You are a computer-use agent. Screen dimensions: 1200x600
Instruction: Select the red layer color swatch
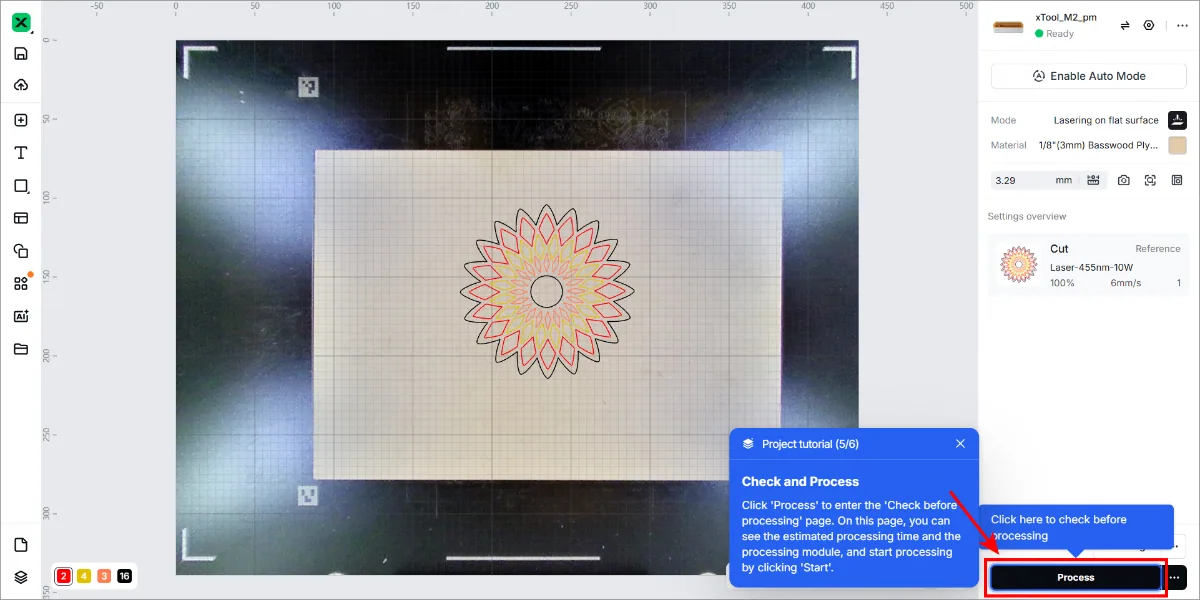coord(63,576)
